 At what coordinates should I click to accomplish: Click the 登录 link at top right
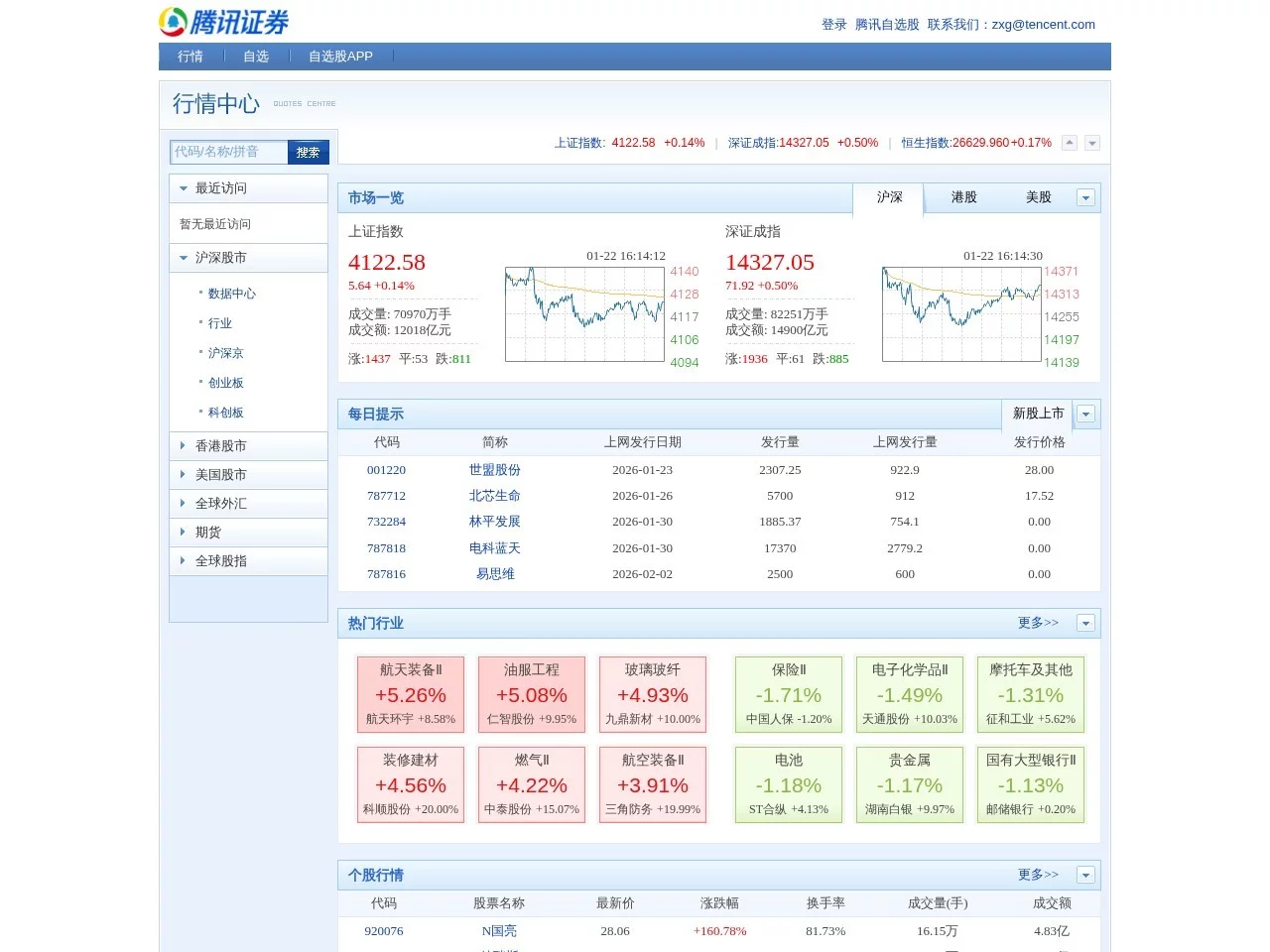[833, 24]
